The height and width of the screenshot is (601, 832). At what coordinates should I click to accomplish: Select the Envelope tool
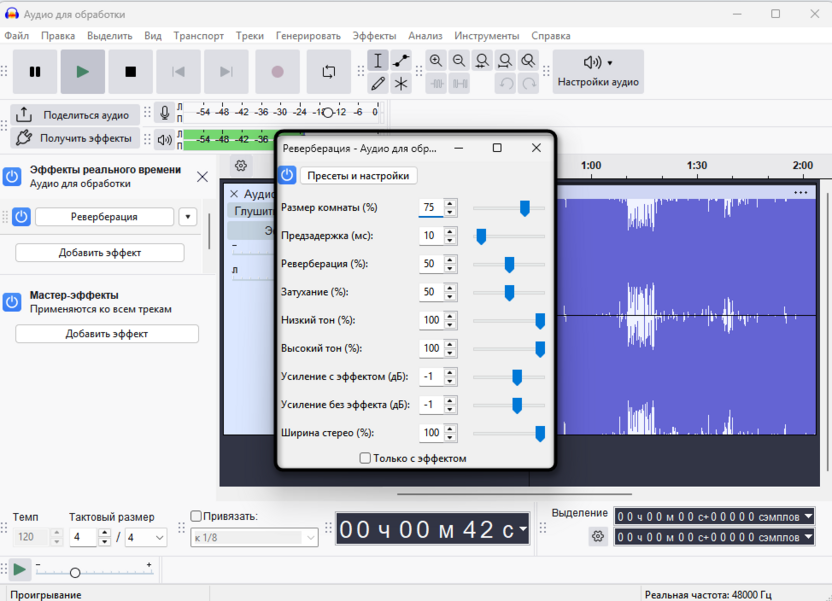click(401, 60)
